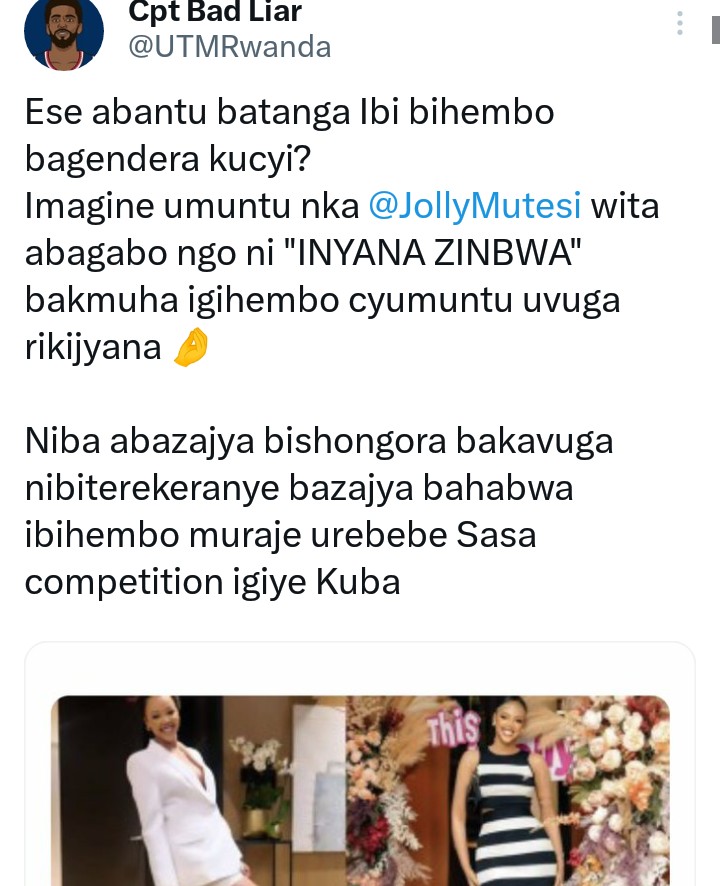Click the 'Cpt Bad Liar' display name
The image size is (720, 886).
click(215, 11)
